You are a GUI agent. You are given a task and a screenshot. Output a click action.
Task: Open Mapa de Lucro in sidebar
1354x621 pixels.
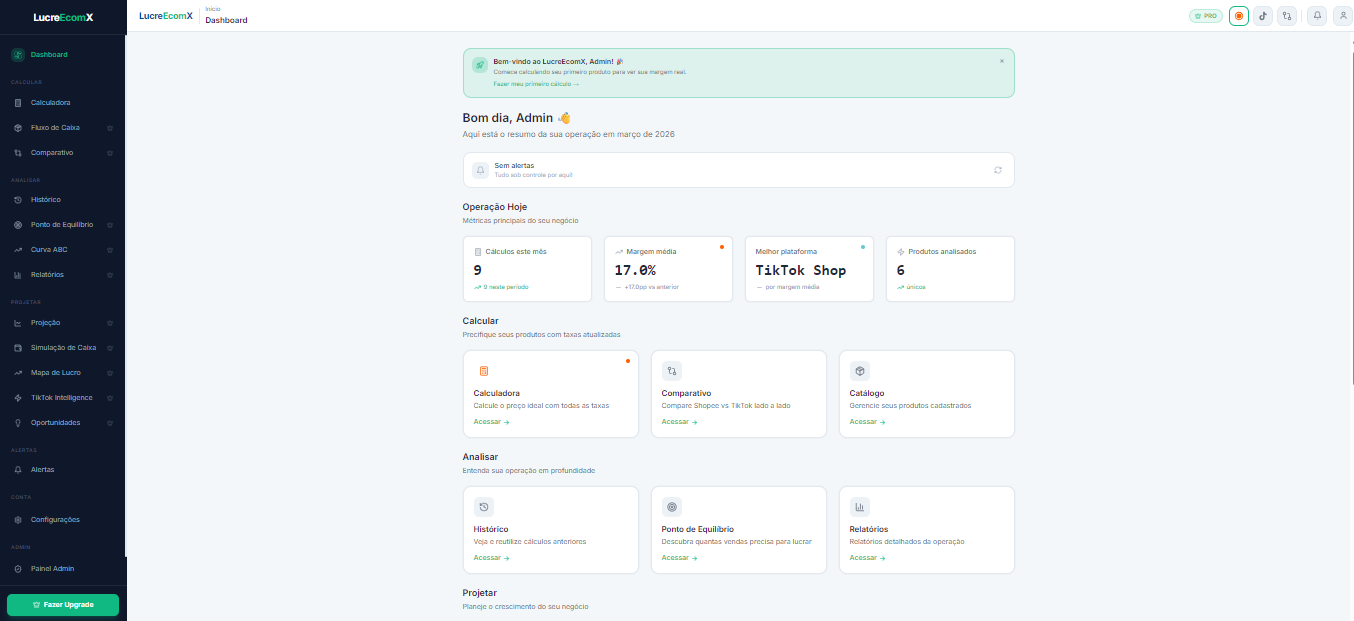tap(63, 373)
